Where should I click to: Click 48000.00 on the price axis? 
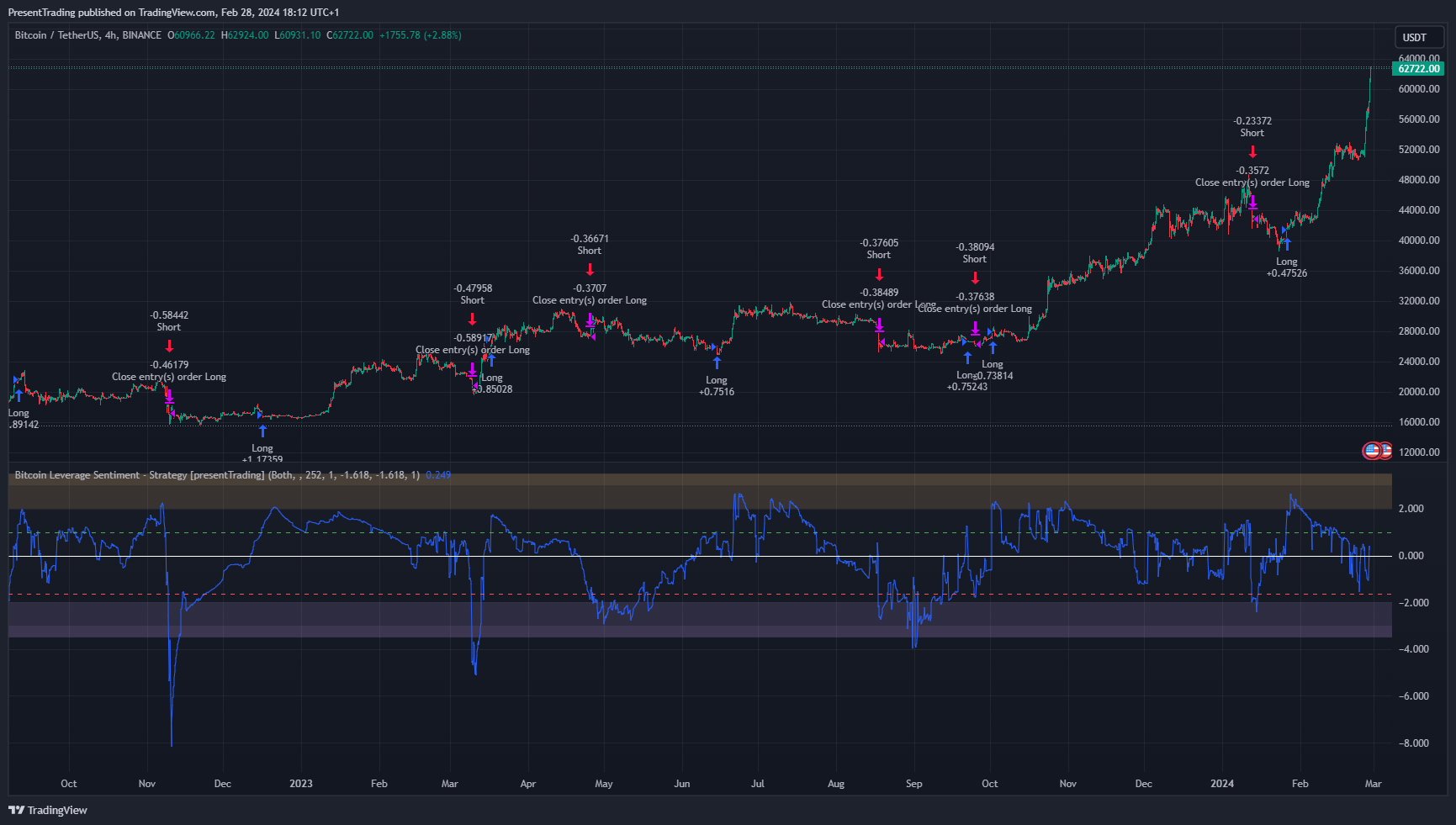coord(1419,180)
